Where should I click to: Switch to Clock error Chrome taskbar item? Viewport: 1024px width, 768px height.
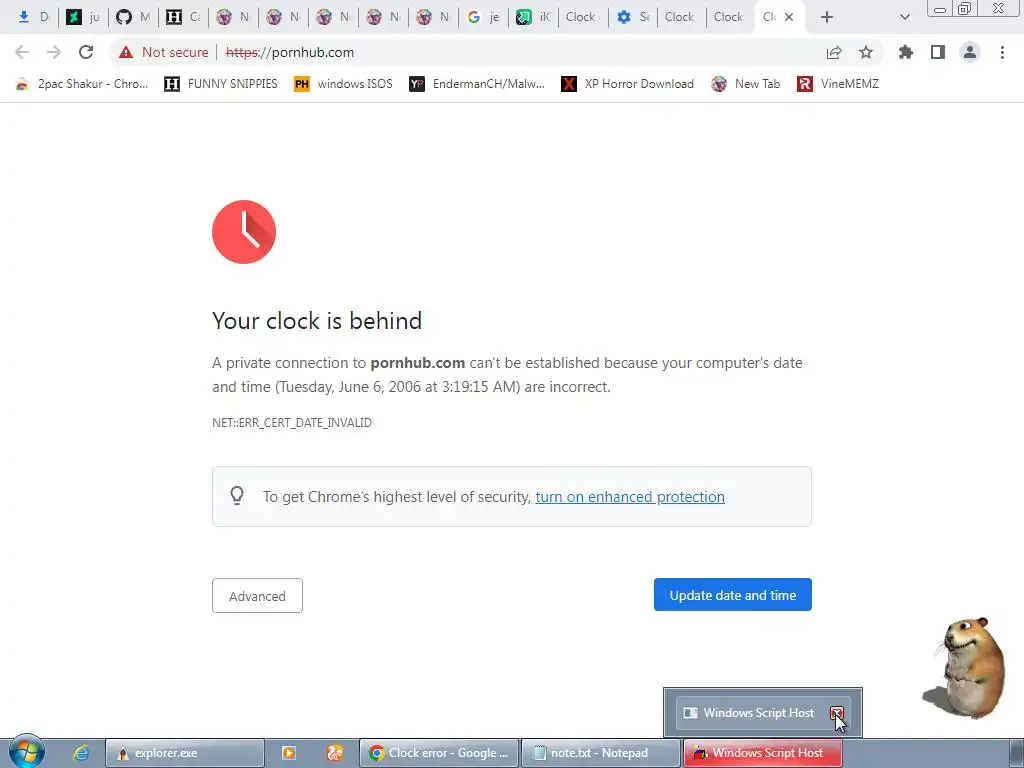[x=439, y=753]
